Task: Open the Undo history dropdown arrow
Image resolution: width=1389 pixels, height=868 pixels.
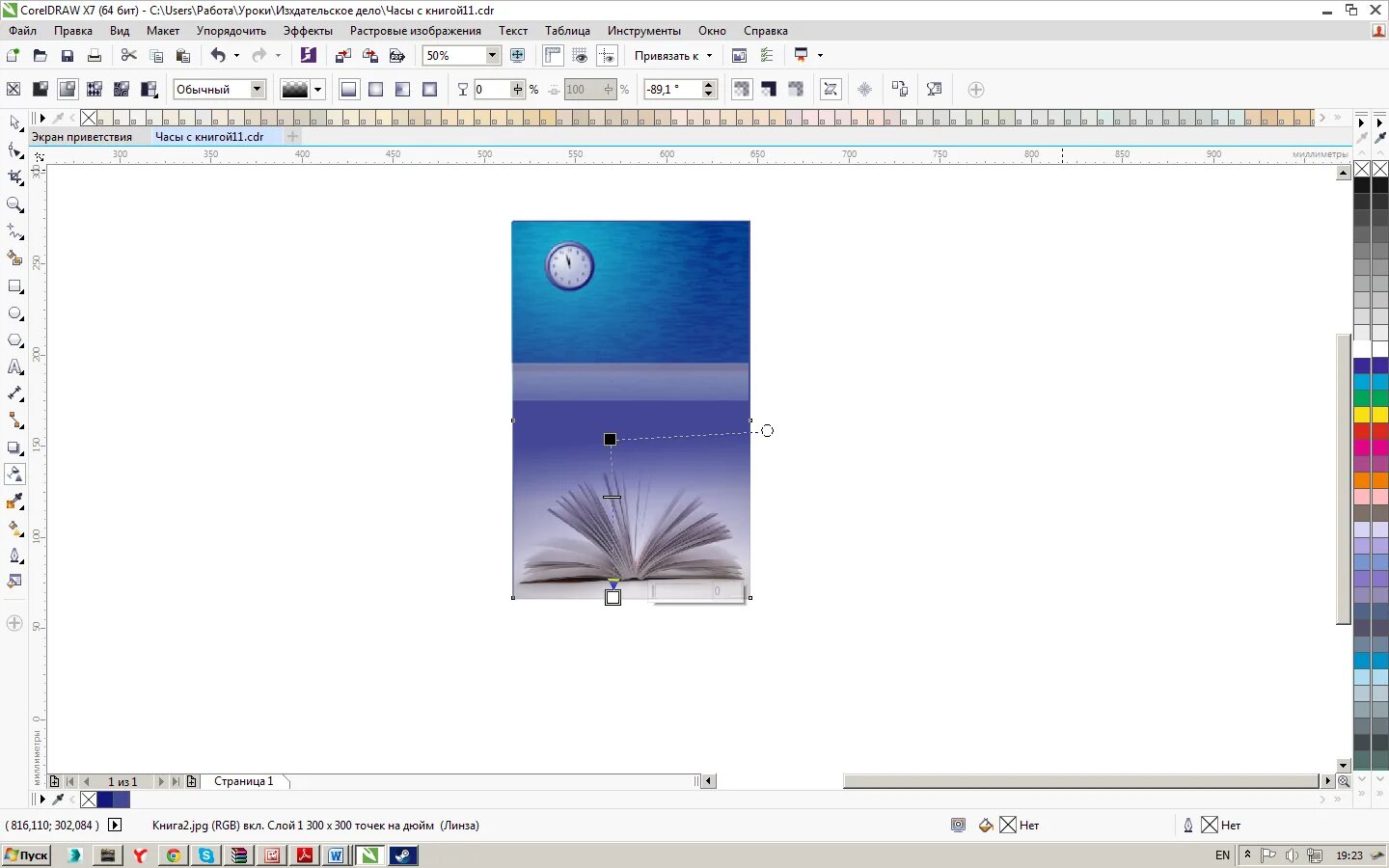Action: point(236,56)
